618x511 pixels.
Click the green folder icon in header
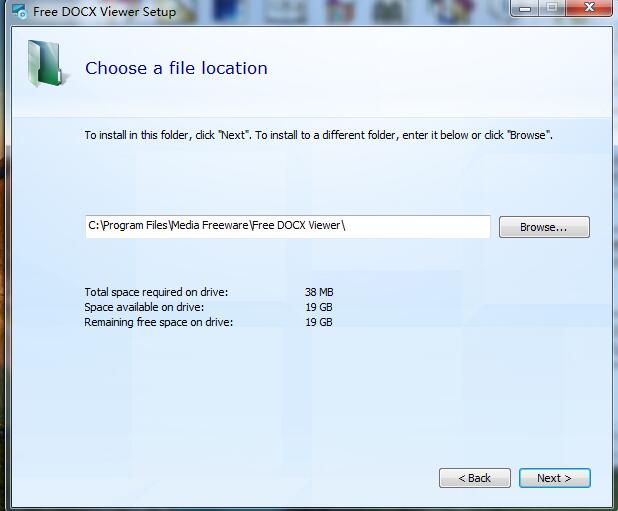pyautogui.click(x=46, y=63)
